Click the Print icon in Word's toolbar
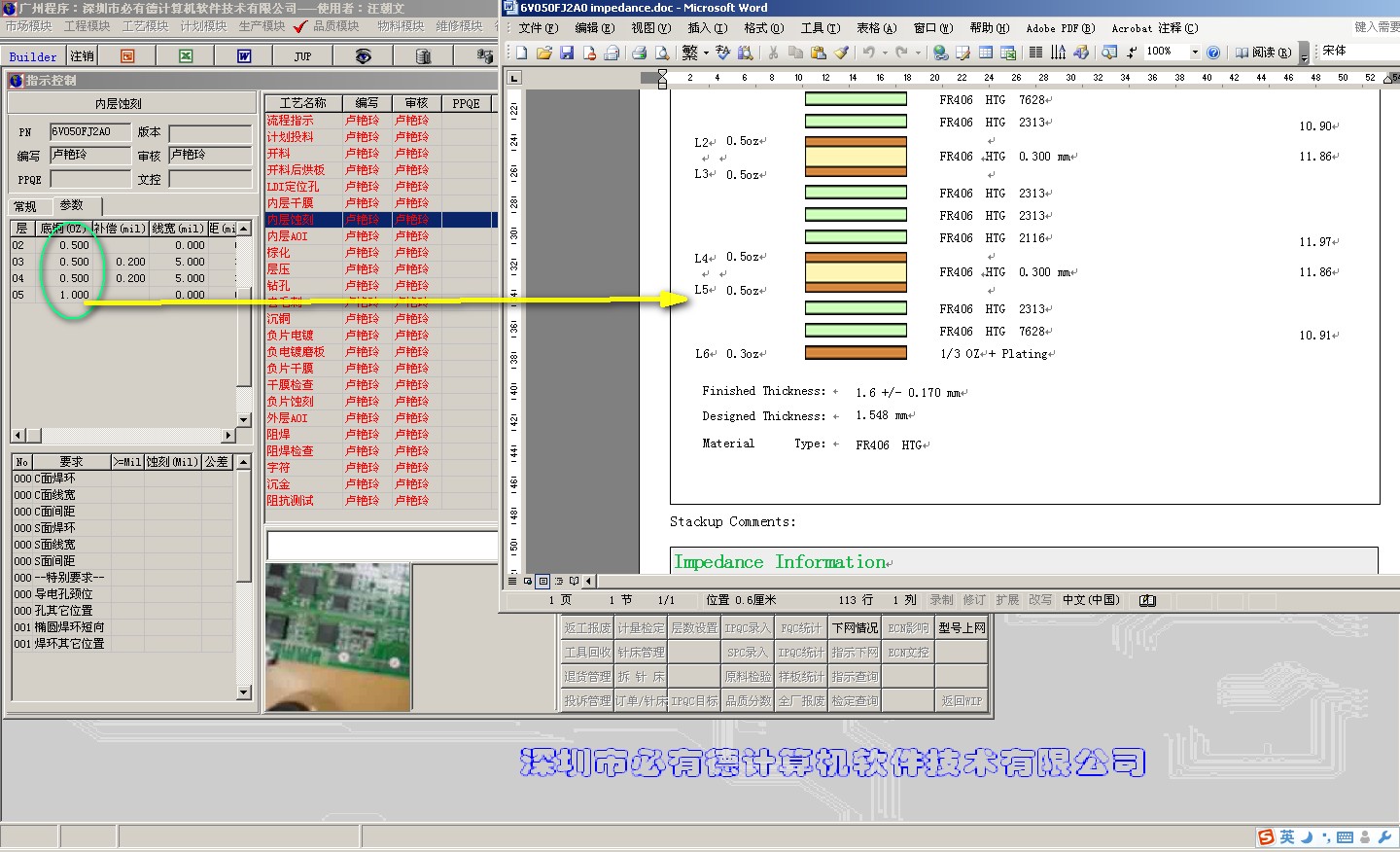The image size is (1400, 852). click(639, 53)
